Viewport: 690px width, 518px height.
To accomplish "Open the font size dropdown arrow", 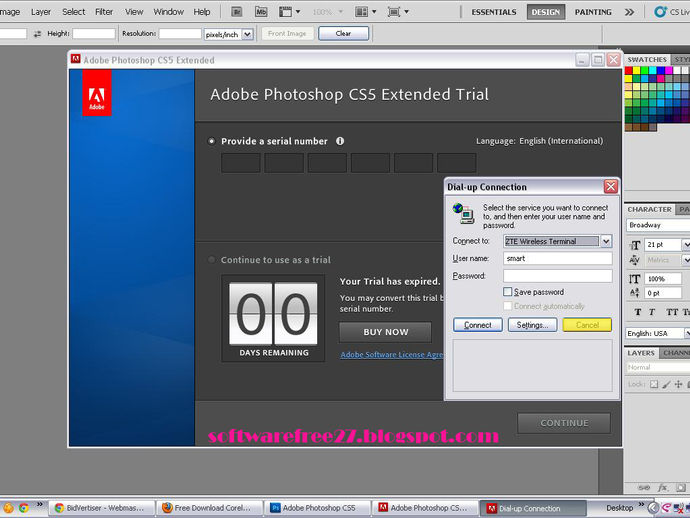I will coord(686,245).
